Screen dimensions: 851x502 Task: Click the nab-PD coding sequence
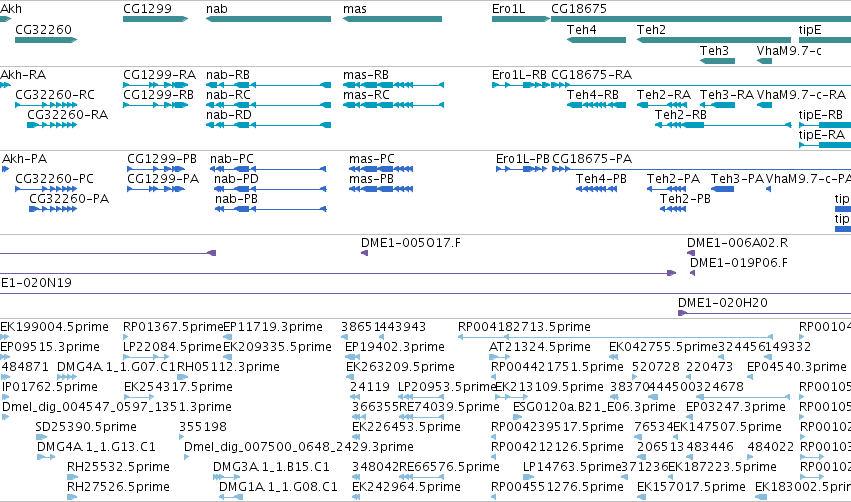270,189
